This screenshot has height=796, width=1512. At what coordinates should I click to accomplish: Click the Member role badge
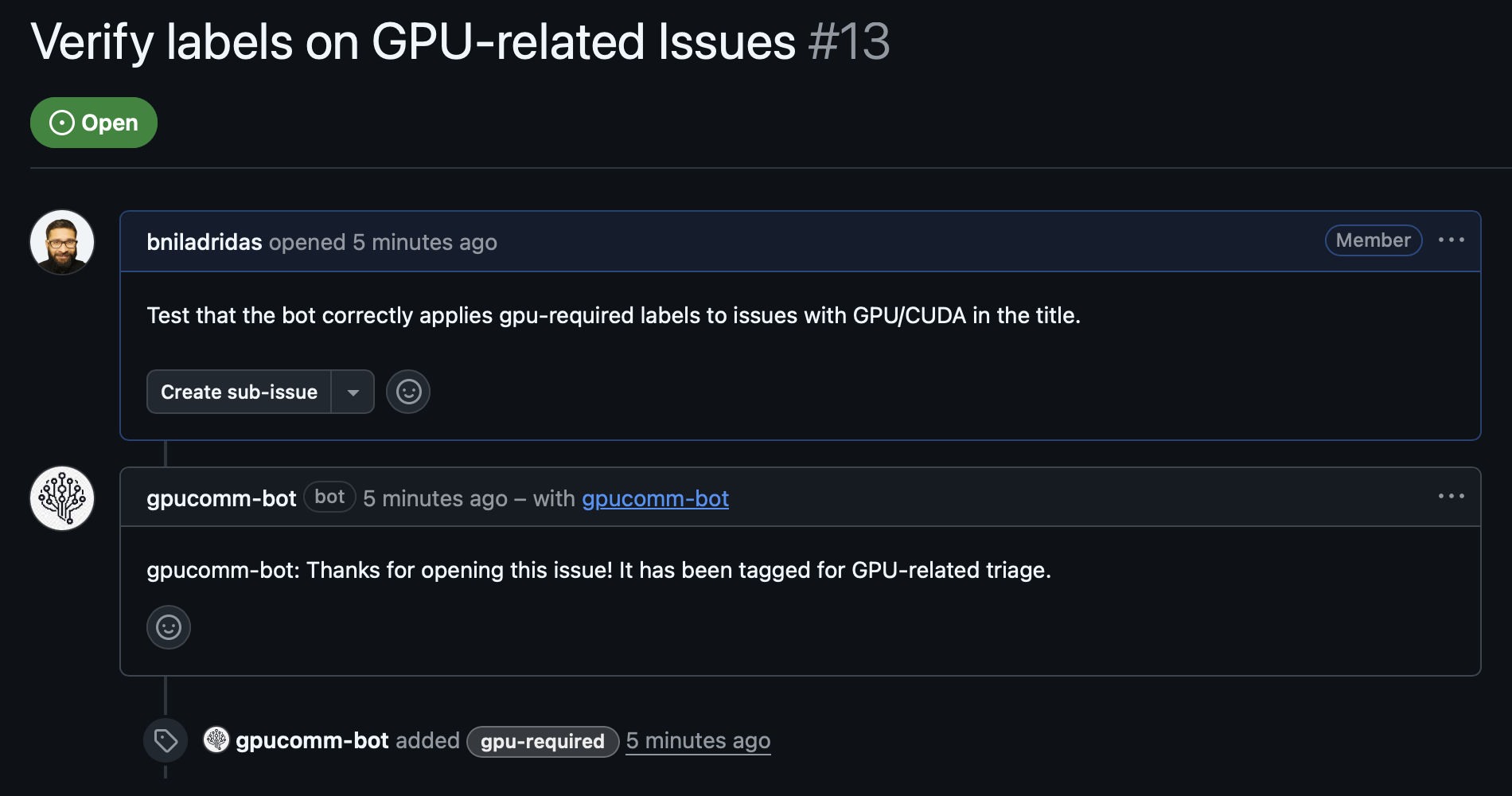tap(1373, 240)
